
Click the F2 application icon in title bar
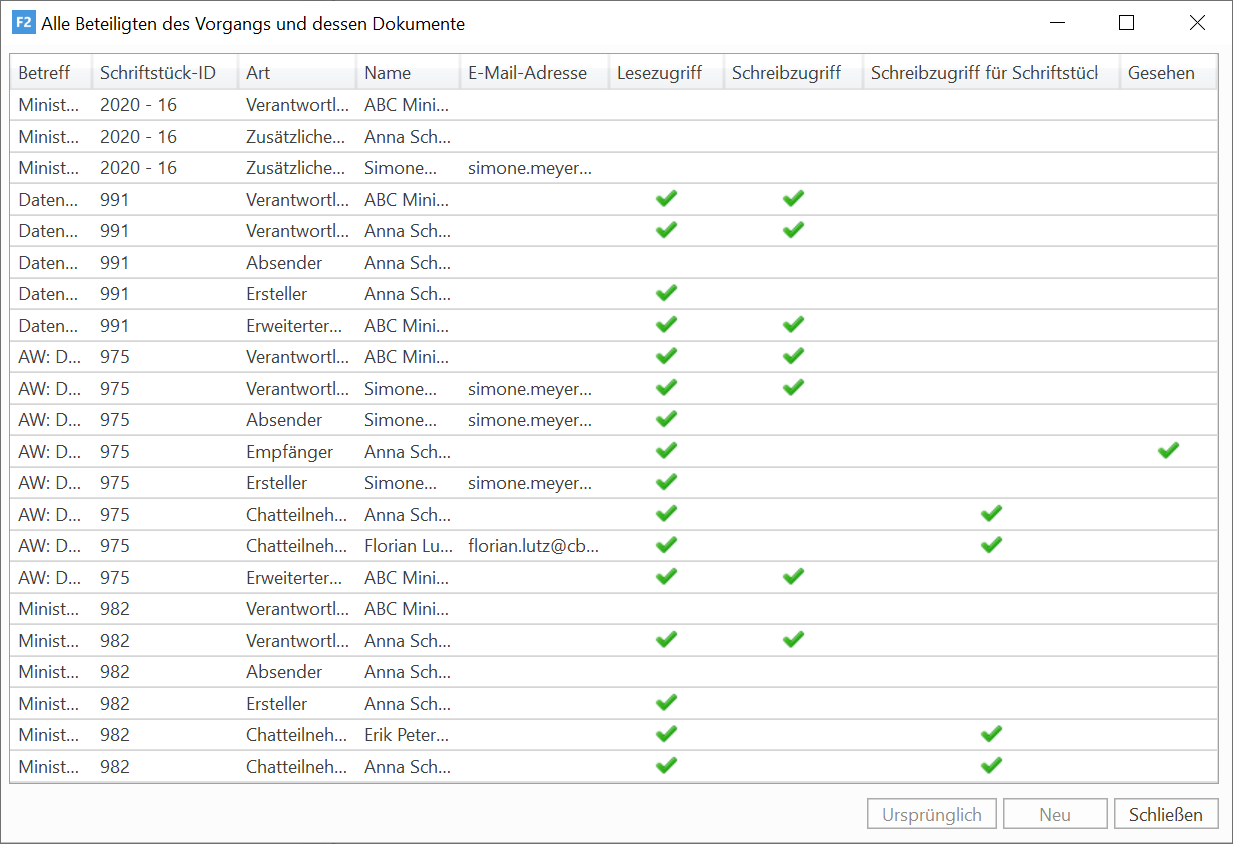(23, 23)
